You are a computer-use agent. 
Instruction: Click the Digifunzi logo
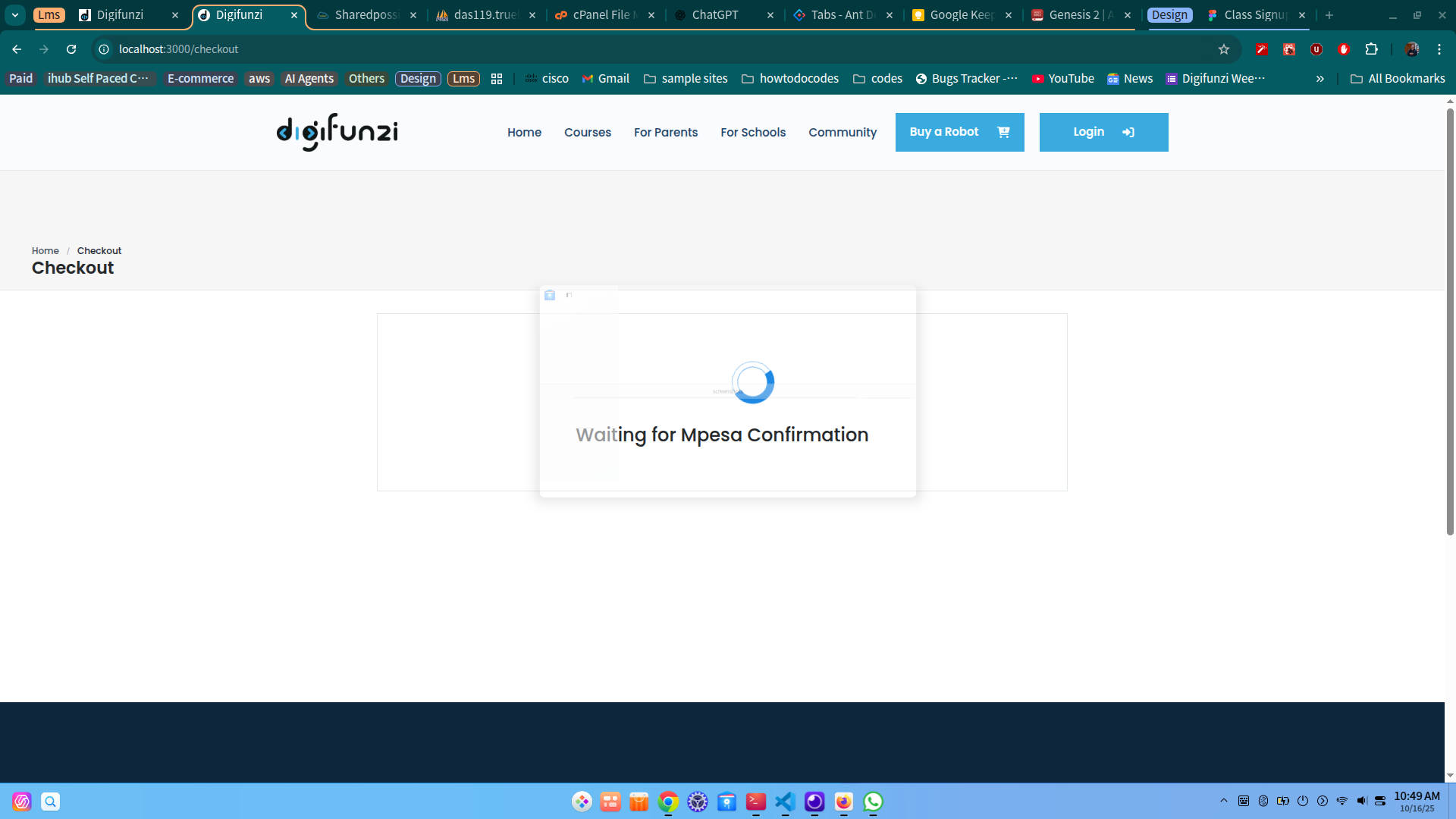click(337, 132)
